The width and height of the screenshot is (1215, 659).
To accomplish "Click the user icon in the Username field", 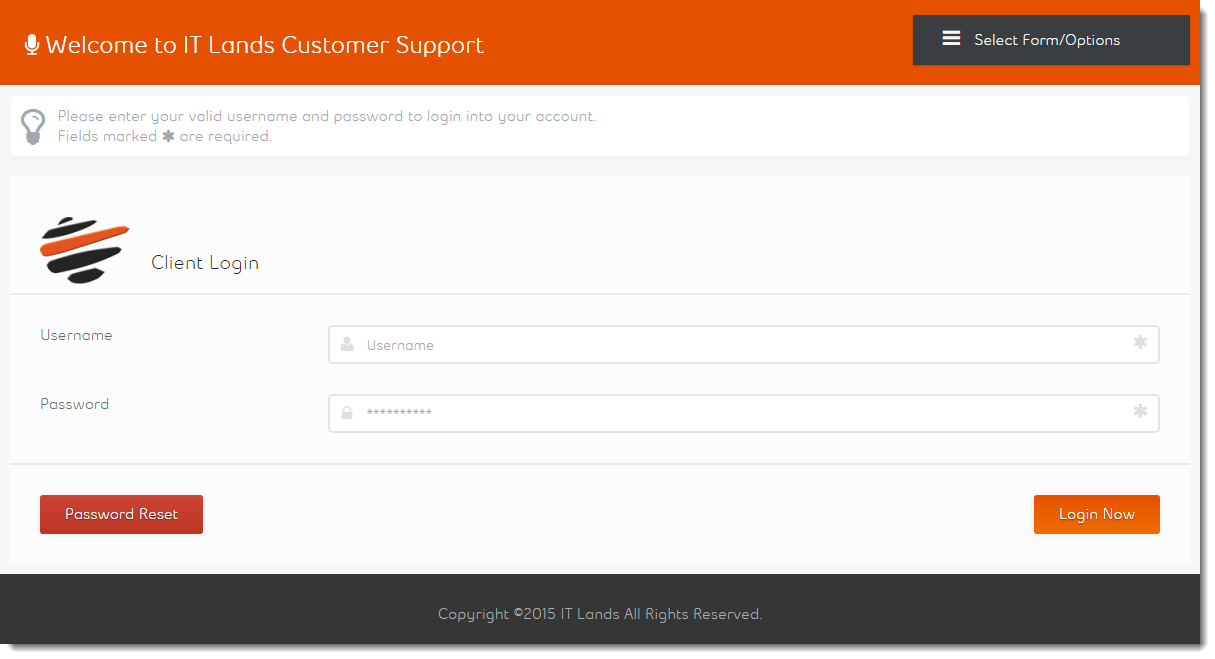I will pyautogui.click(x=347, y=344).
